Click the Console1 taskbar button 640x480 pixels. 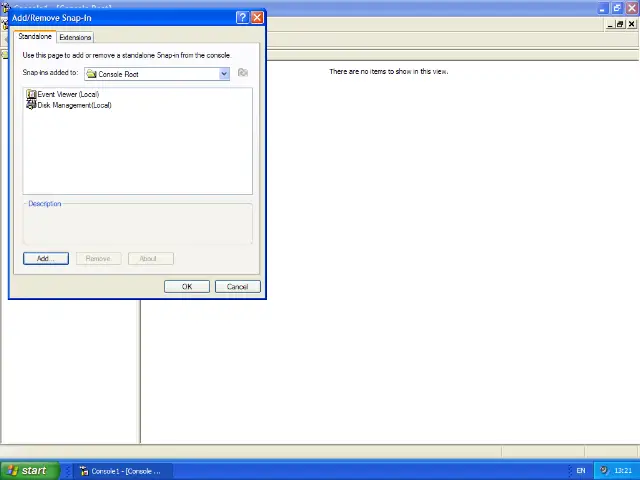[122, 470]
